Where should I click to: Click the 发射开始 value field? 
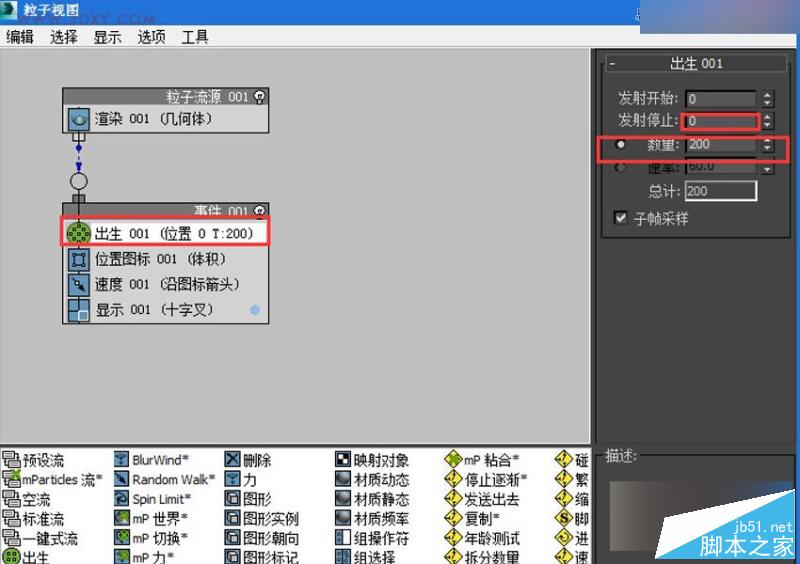pos(720,99)
